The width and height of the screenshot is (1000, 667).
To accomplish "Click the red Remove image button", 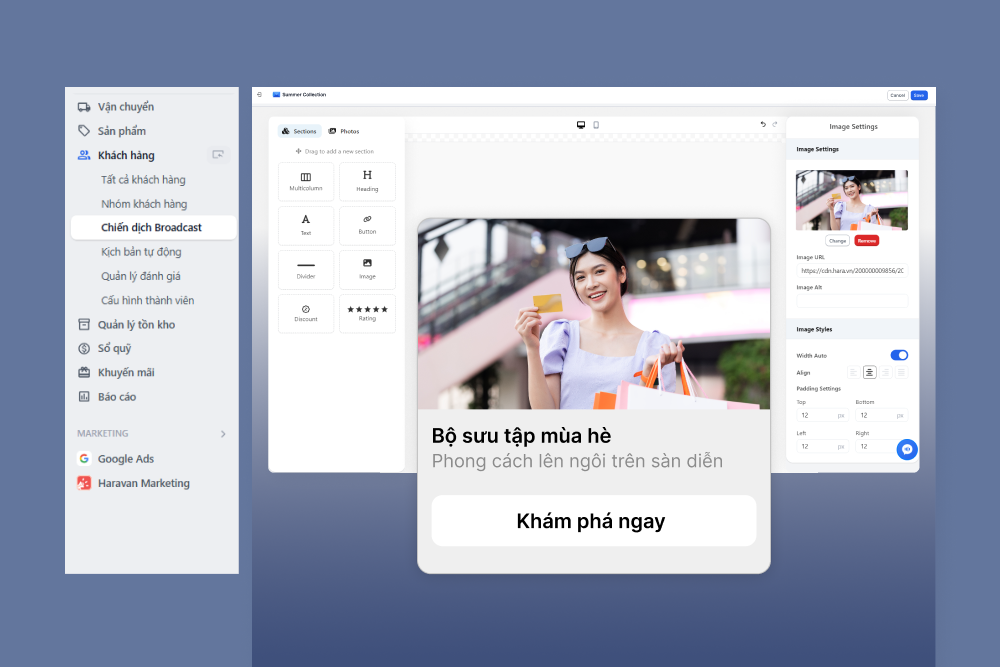I will pyautogui.click(x=866, y=241).
